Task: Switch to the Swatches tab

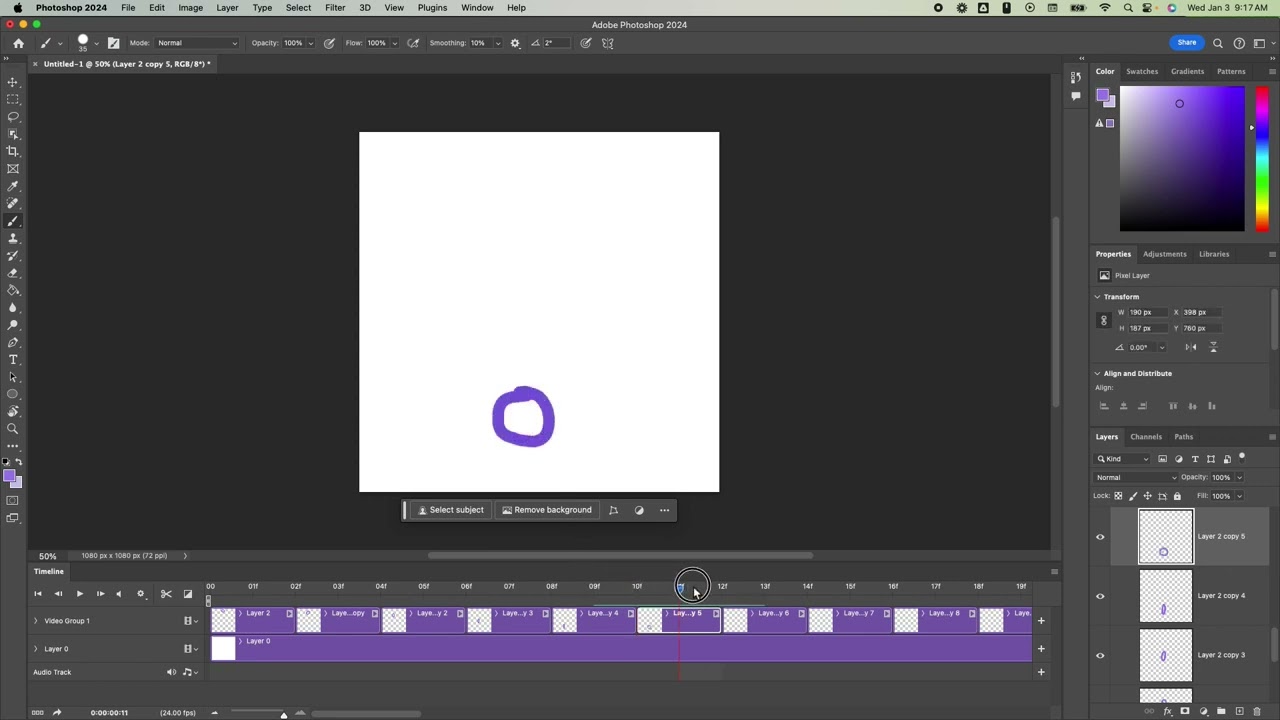Action: 1142,72
